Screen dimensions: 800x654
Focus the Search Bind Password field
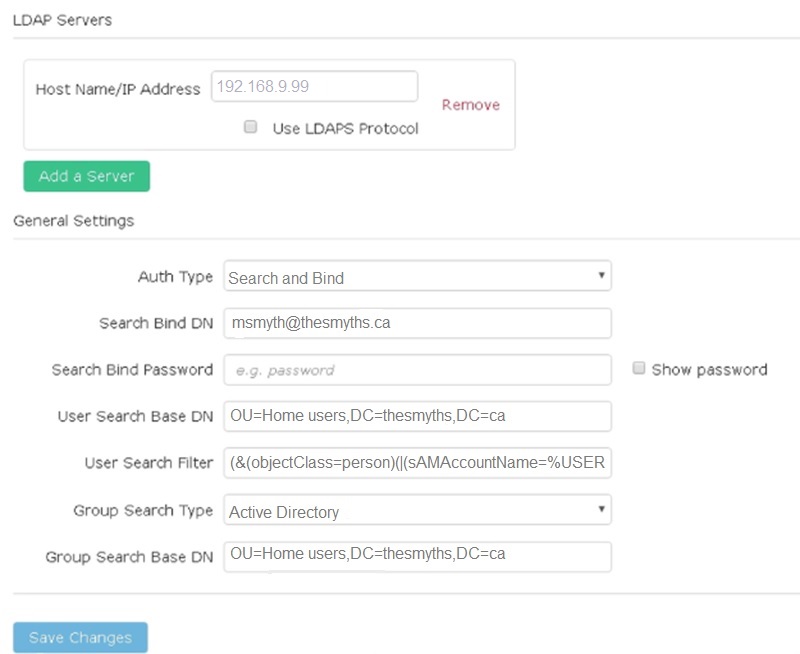(x=417, y=369)
